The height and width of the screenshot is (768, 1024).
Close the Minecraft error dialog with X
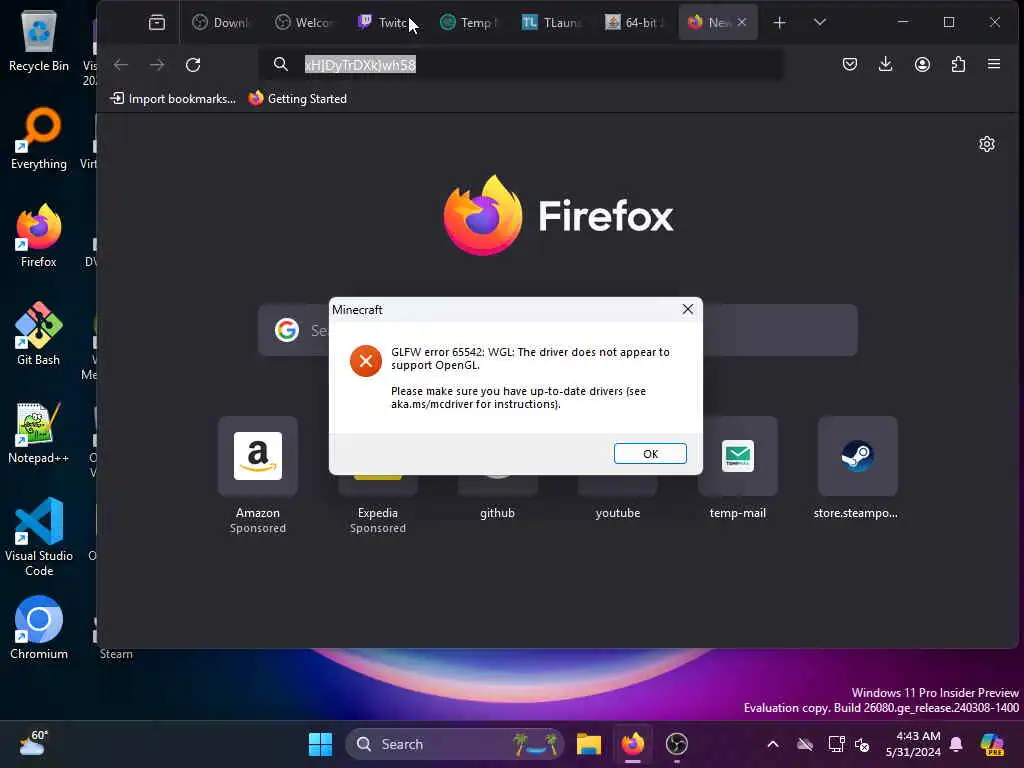688,309
